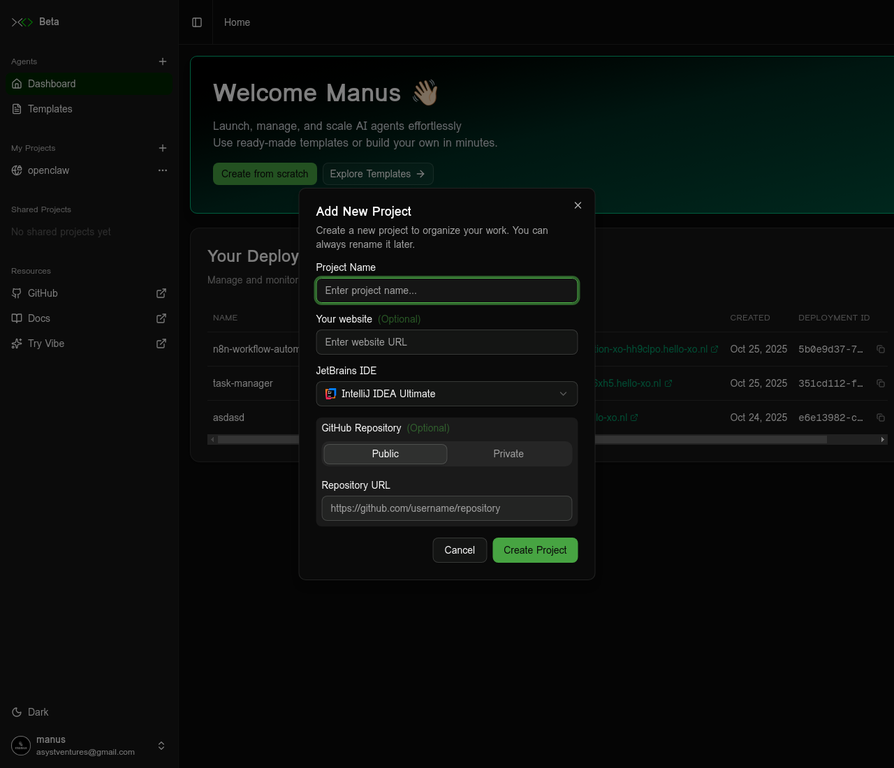
Task: Open Docs via the book icon
Action: pos(15,318)
